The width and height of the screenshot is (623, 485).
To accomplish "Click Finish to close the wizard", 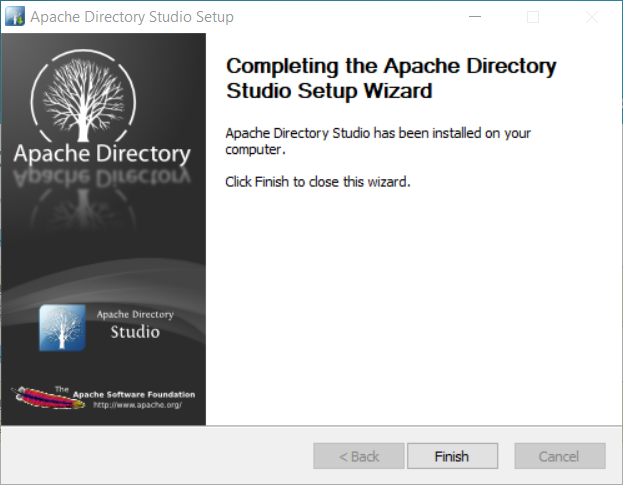I will pos(452,456).
